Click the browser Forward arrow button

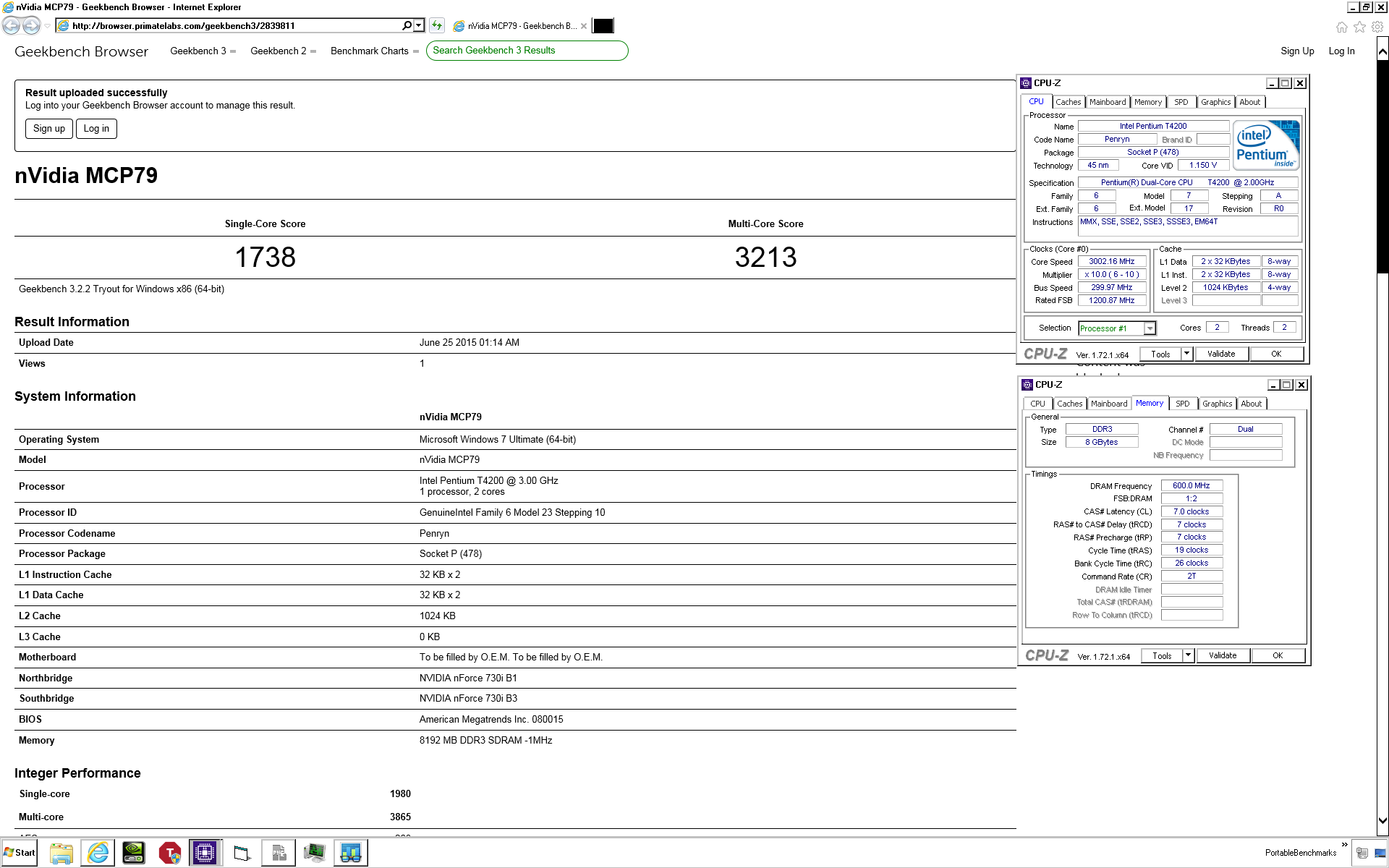pos(31,26)
